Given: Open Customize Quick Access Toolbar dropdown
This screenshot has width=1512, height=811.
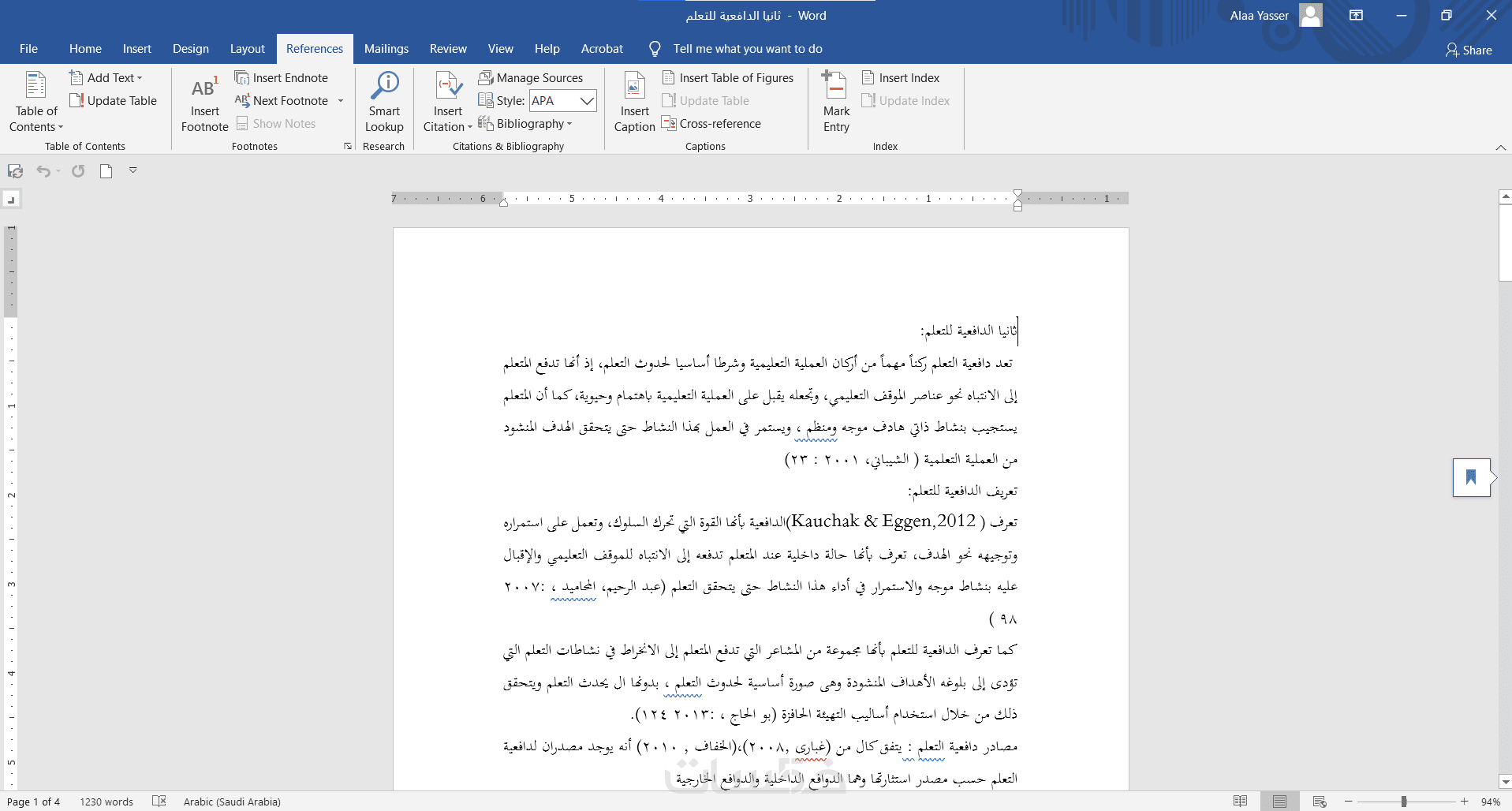Looking at the screenshot, I should point(133,170).
